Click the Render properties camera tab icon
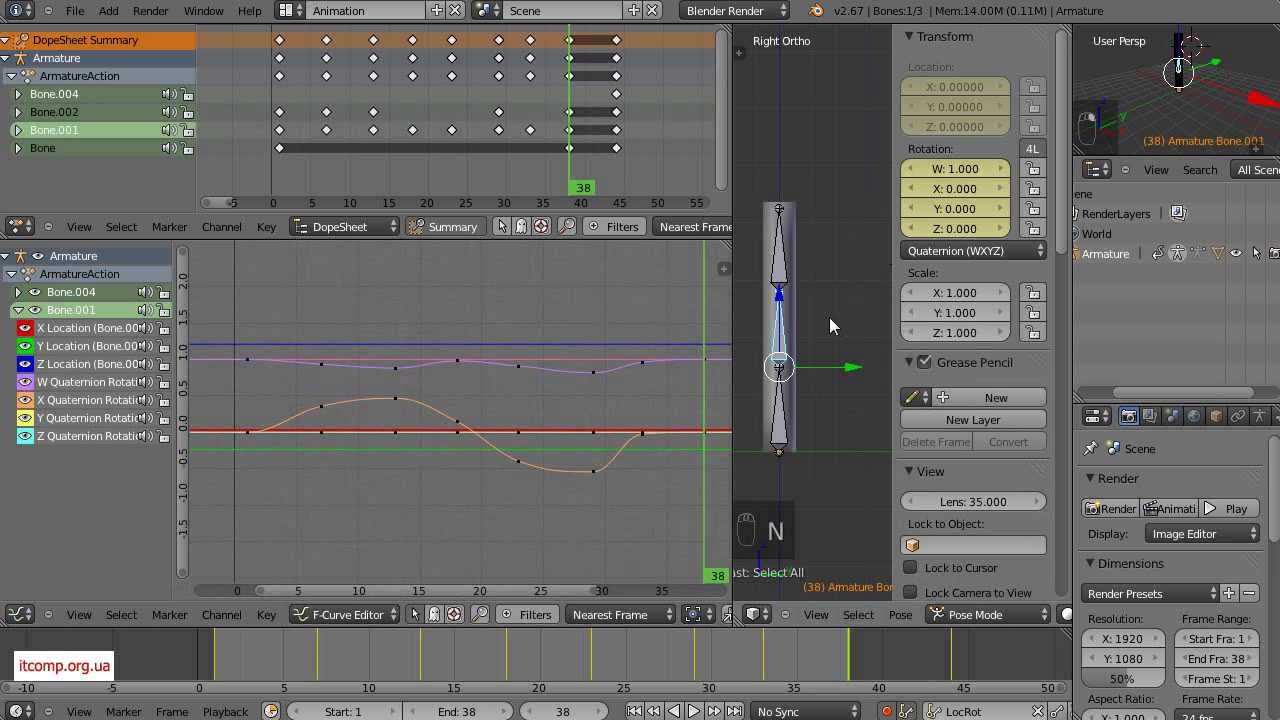The image size is (1280, 720). [1128, 416]
